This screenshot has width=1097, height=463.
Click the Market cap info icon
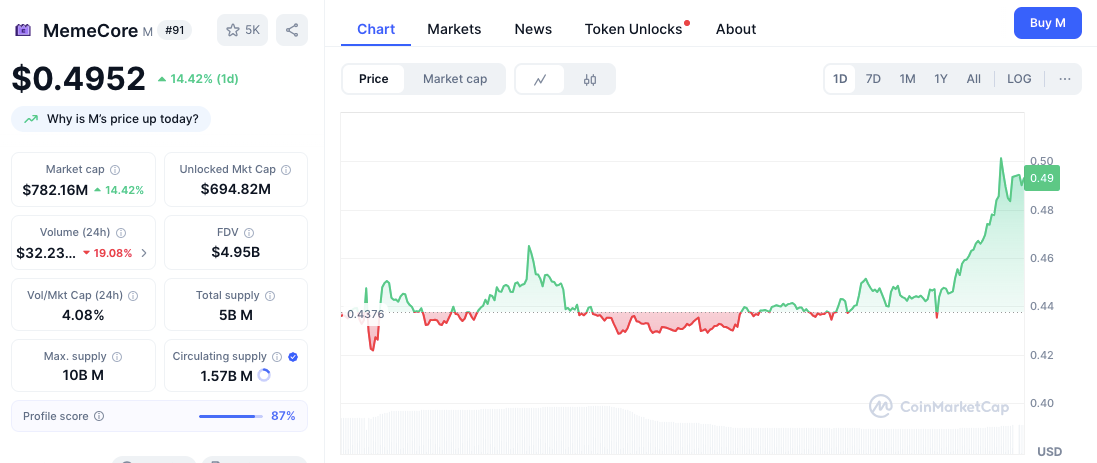point(115,170)
